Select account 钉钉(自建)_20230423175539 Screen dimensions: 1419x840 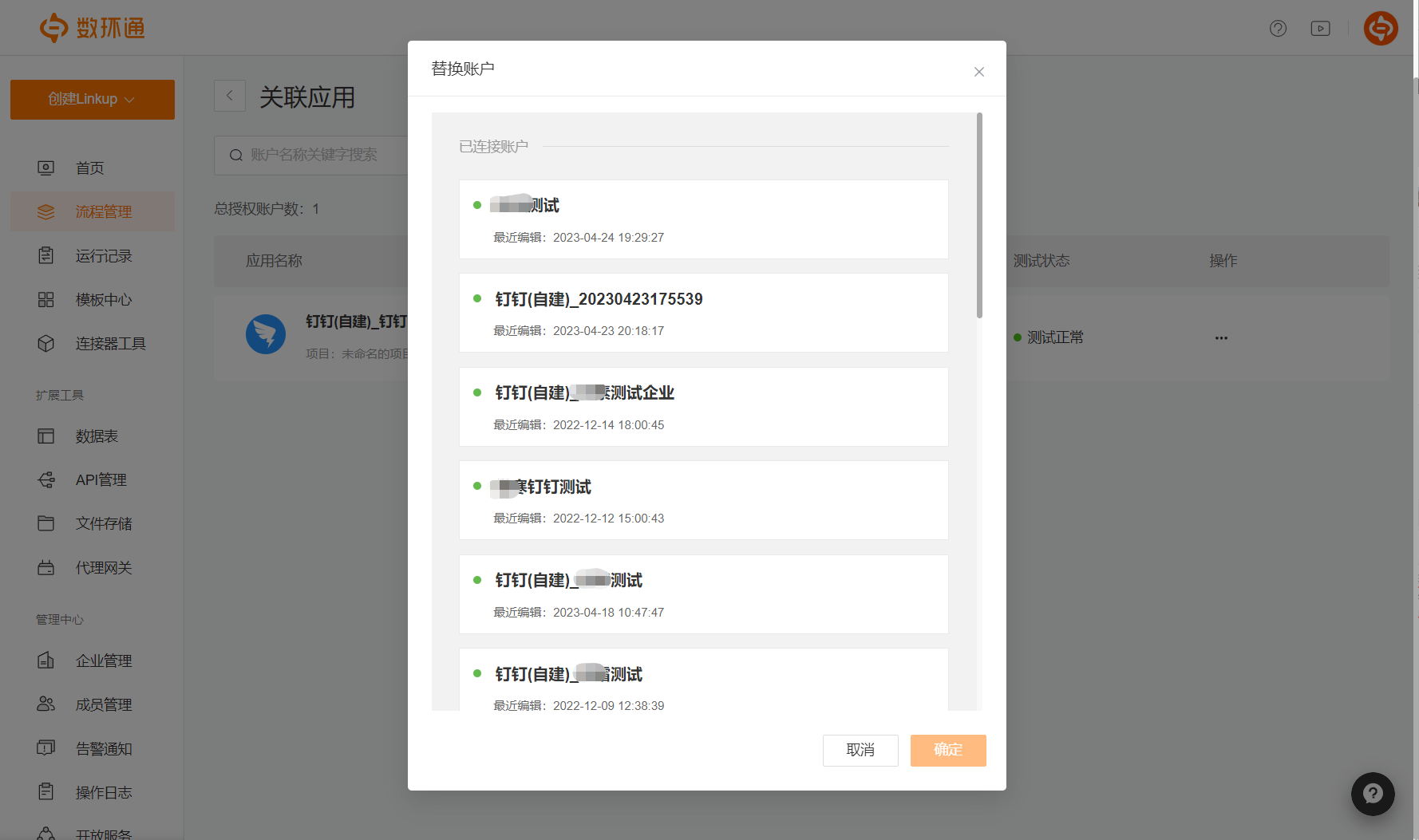[703, 313]
